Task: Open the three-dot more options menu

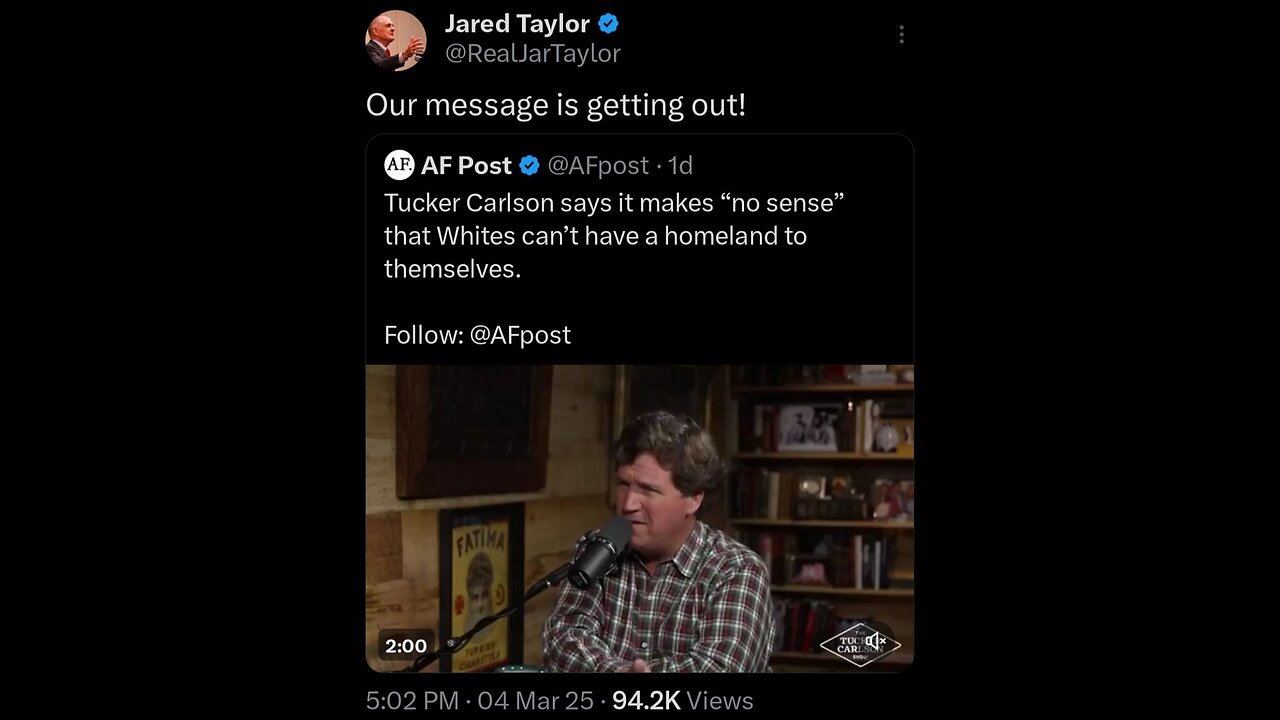Action: coord(901,35)
